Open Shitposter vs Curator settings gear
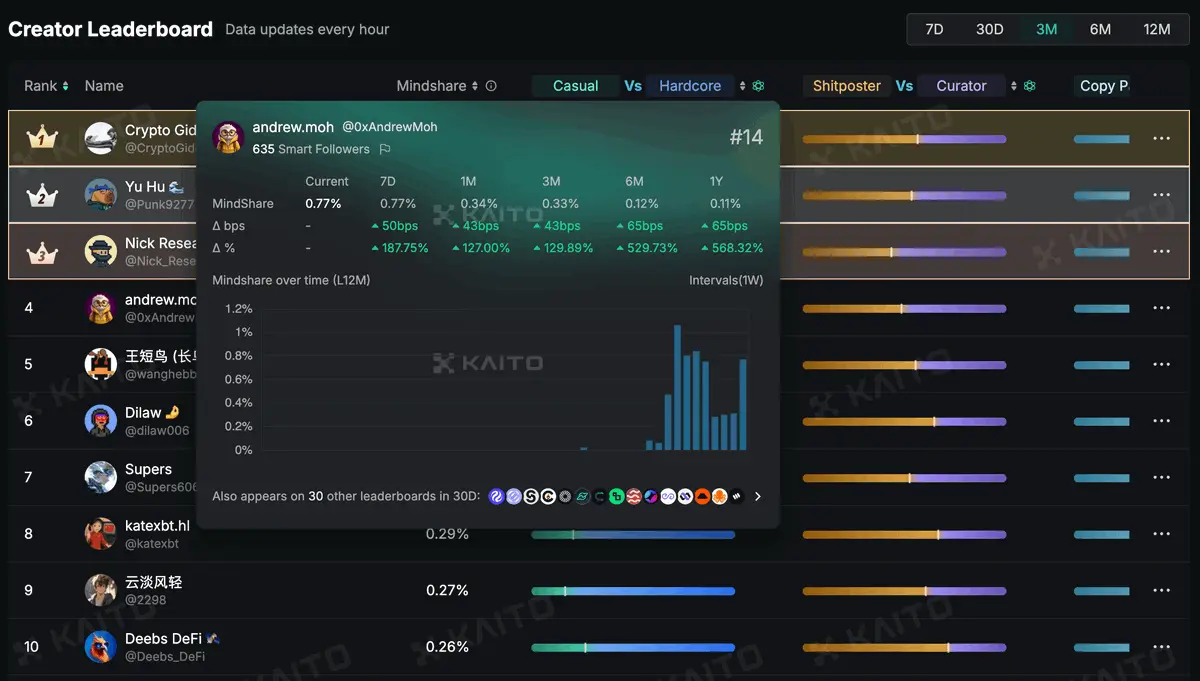Viewport: 1200px width, 681px height. (x=1030, y=86)
